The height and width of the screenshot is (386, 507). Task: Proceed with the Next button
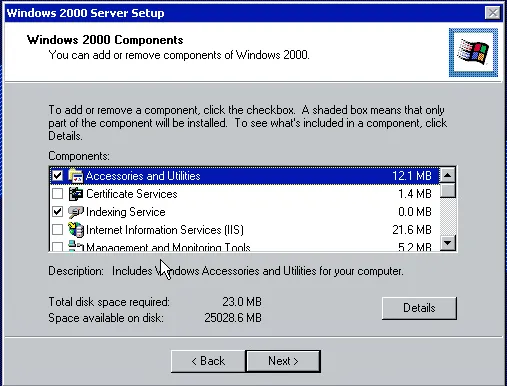(283, 361)
